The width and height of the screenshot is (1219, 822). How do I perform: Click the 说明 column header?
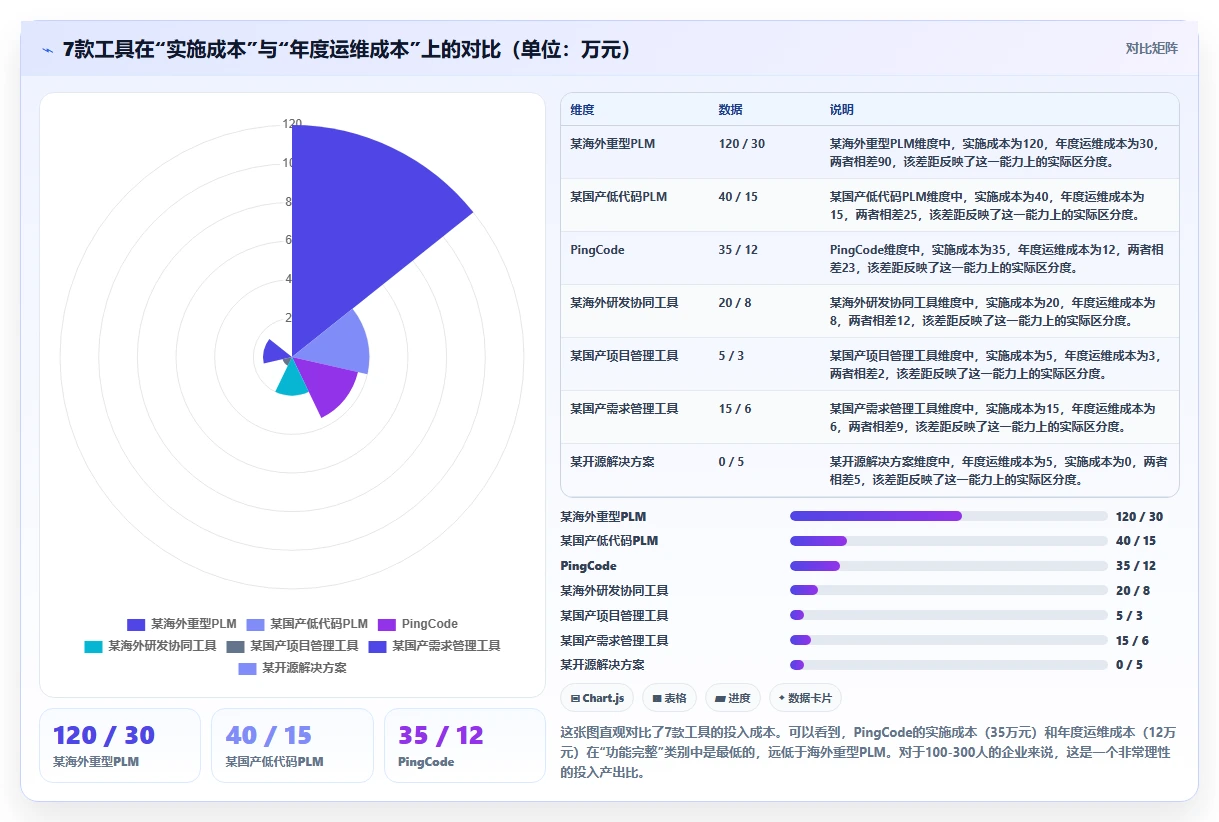point(841,110)
